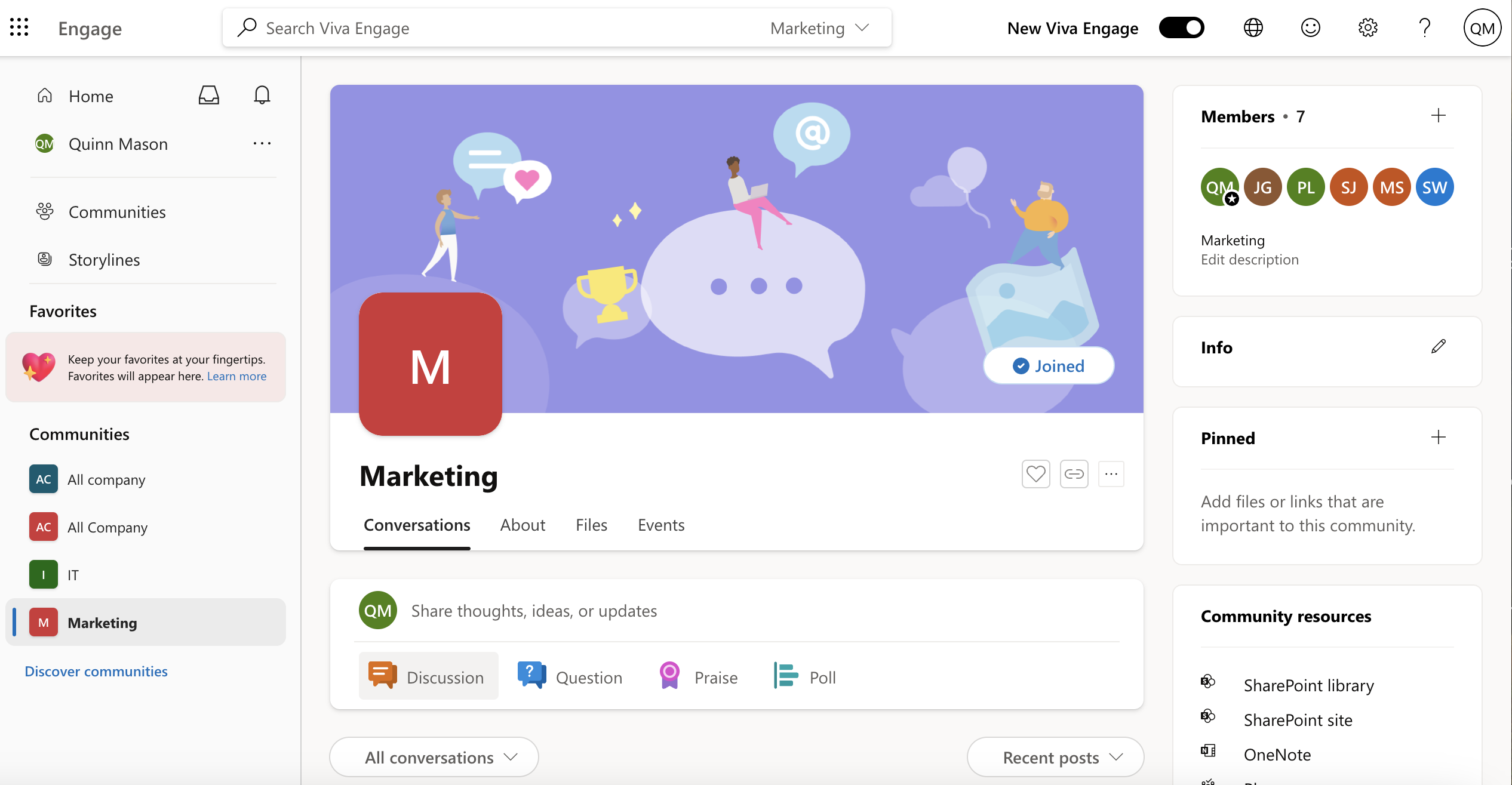
Task: Open MS member avatar
Action: pos(1391,187)
